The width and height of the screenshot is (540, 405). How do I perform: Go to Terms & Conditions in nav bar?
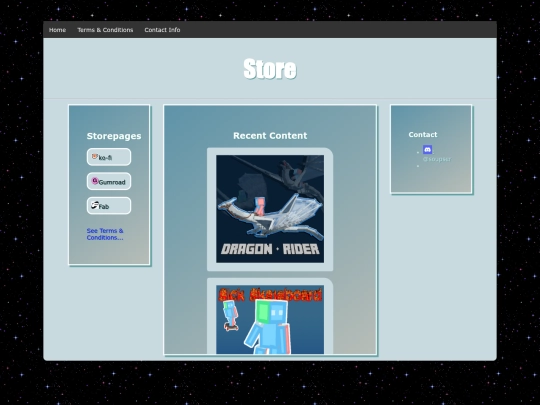(105, 30)
